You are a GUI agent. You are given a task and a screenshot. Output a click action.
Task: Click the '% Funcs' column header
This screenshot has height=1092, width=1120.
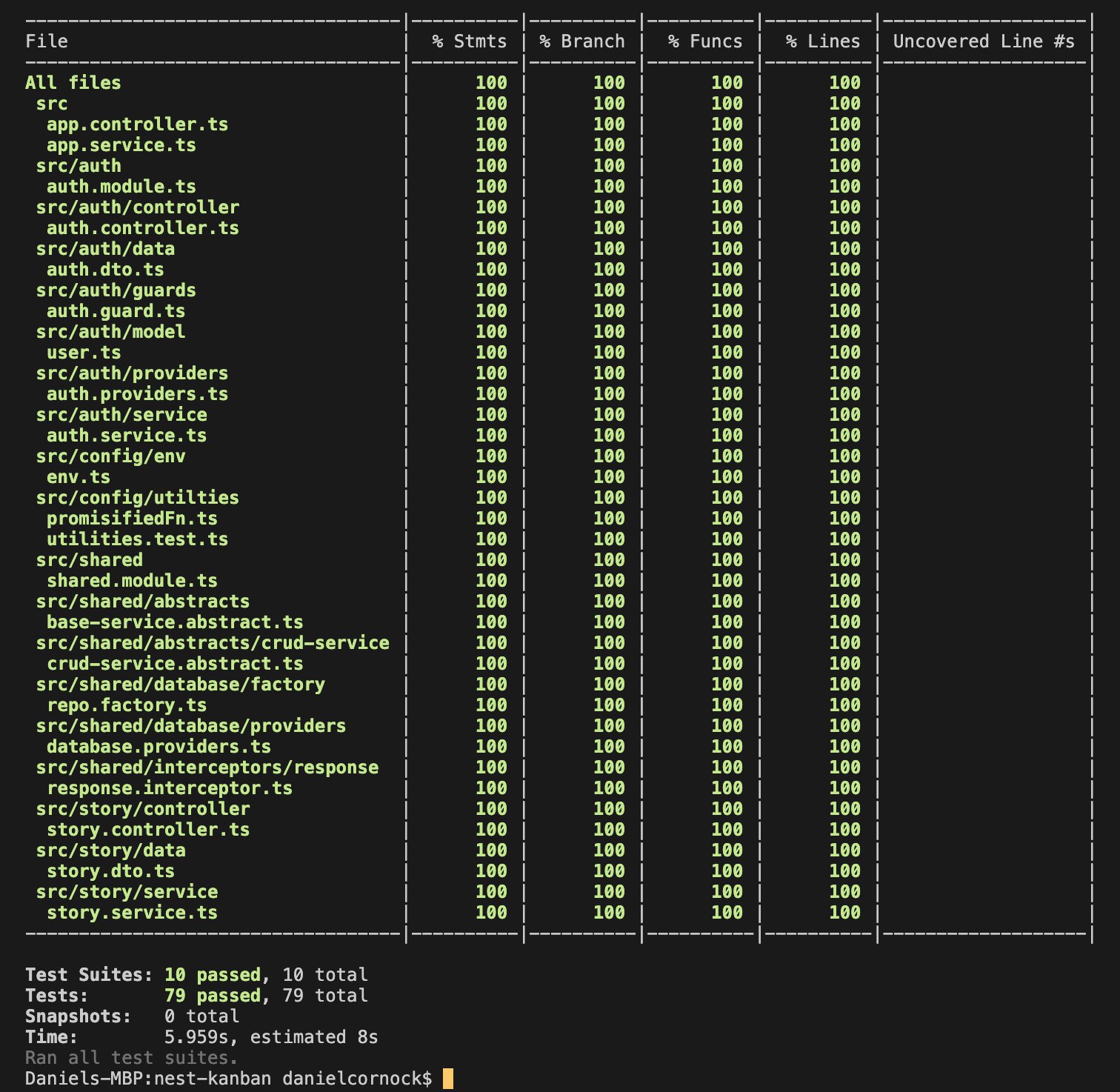tap(705, 41)
